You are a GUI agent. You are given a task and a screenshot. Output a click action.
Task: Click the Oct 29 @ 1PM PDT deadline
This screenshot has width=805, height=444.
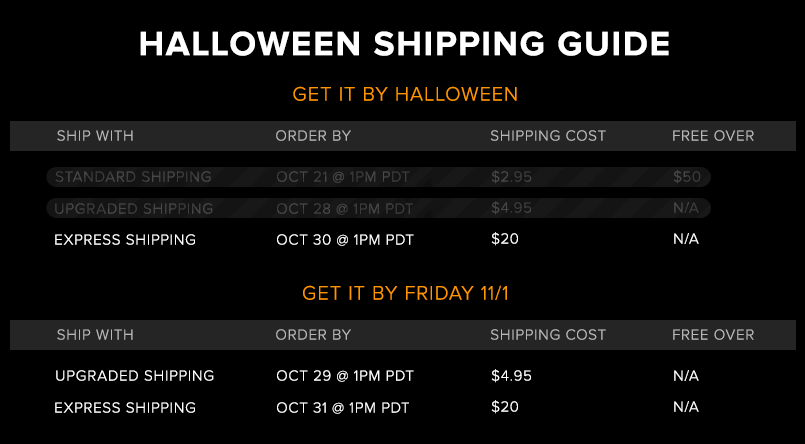pyautogui.click(x=344, y=376)
